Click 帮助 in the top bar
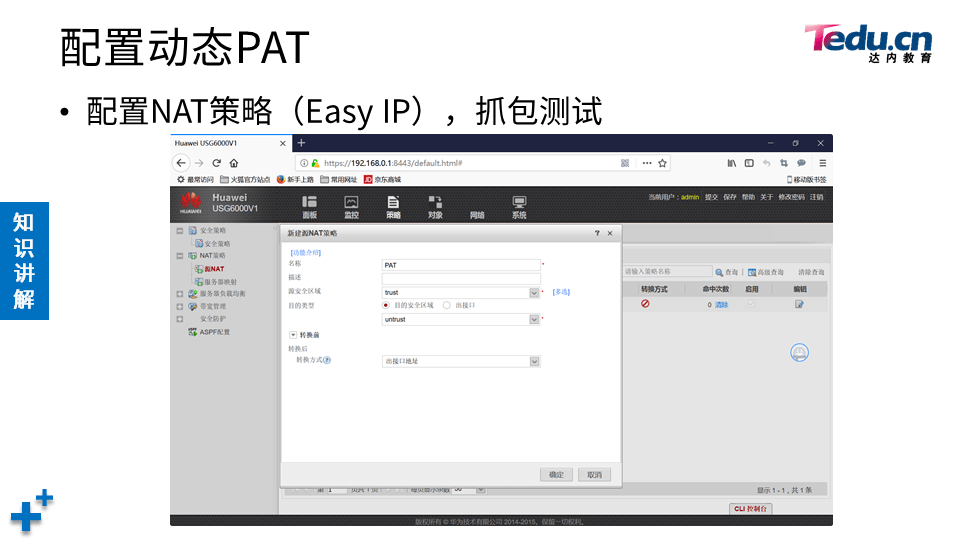The image size is (960, 540). tap(748, 197)
